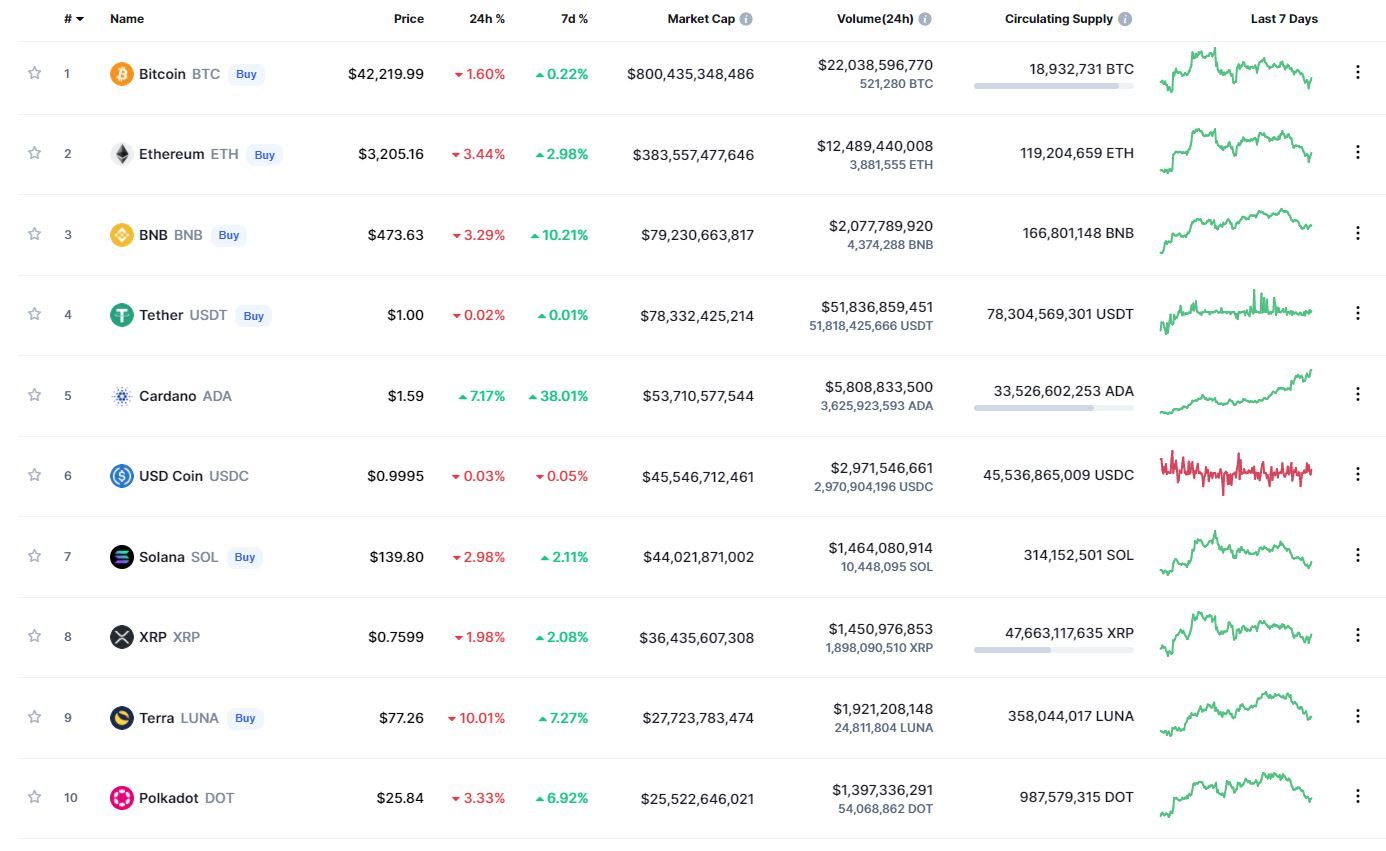Open the Cardano 7-day price chart

1236,392
